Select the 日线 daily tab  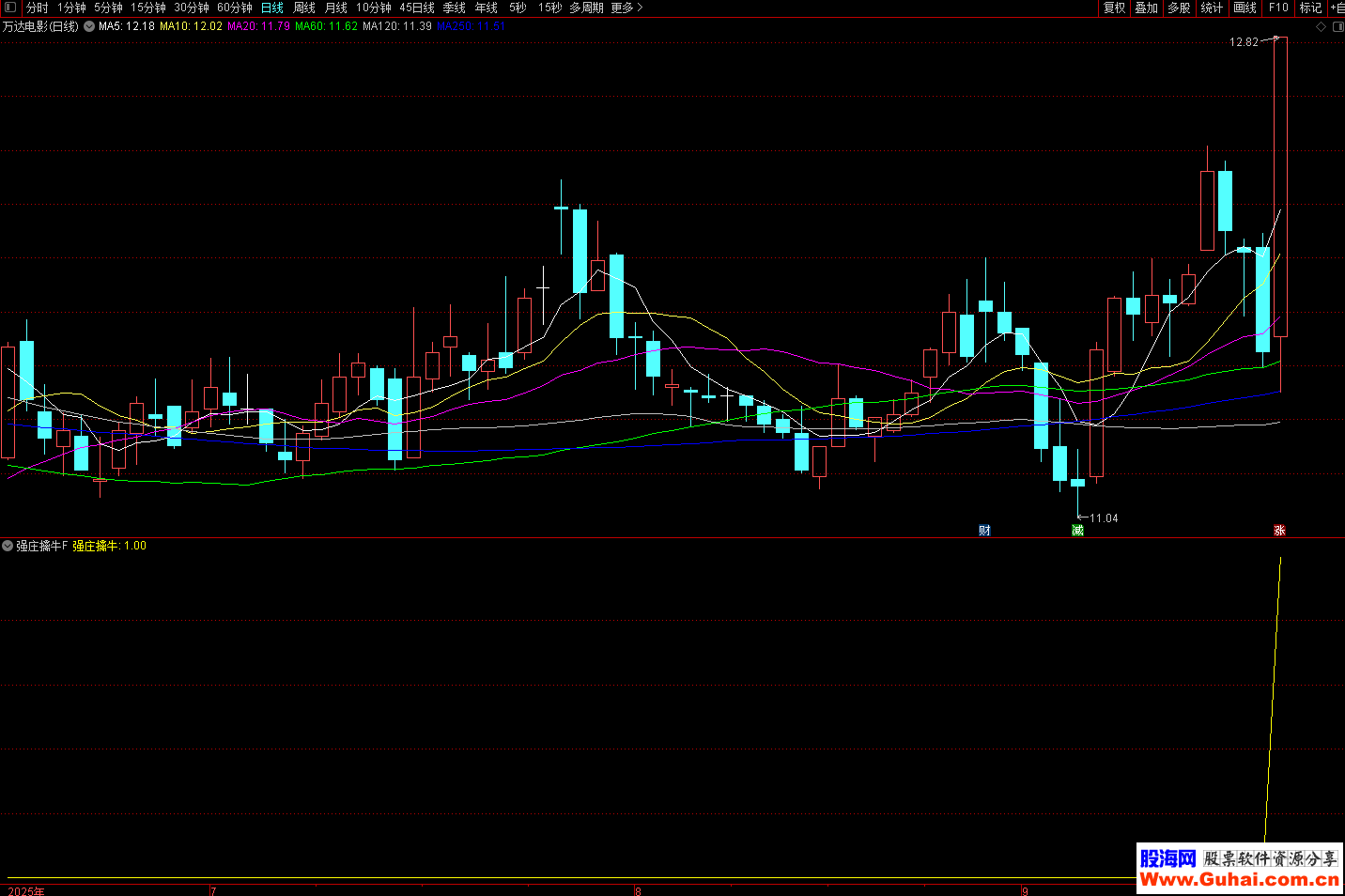(272, 8)
